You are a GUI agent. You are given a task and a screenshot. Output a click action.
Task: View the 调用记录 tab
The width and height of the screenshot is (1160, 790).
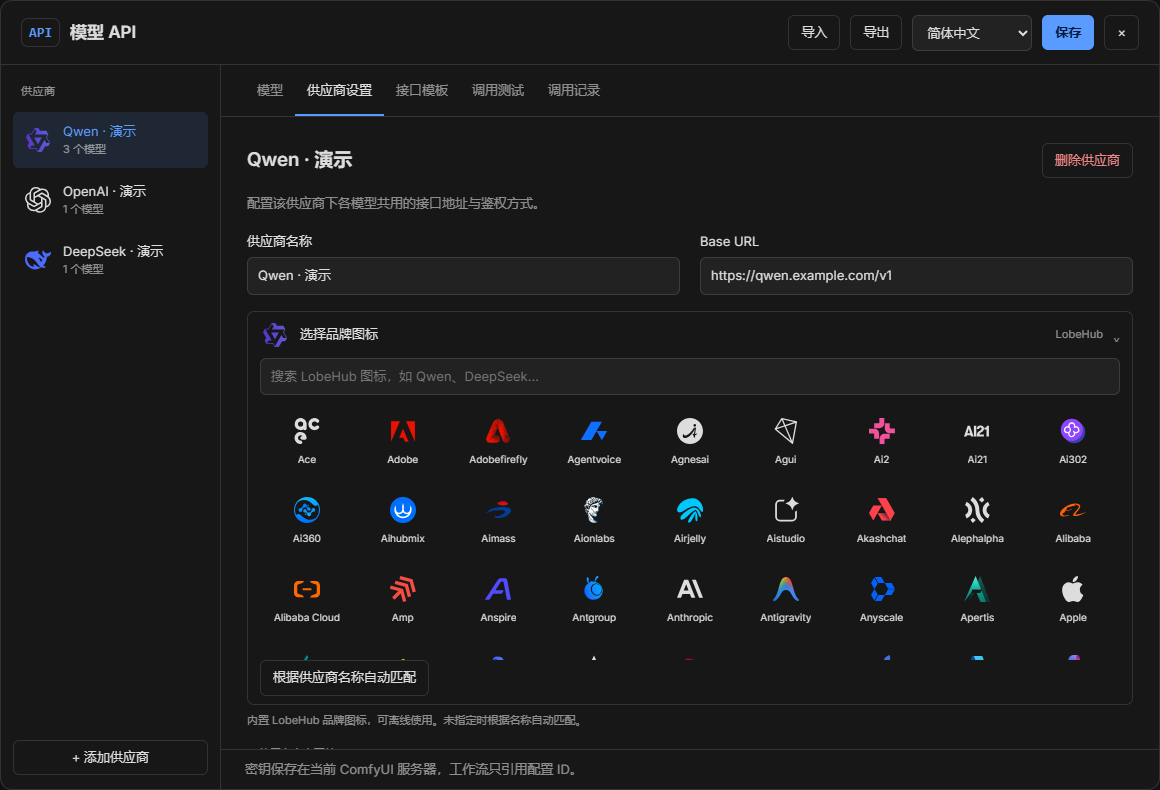[573, 90]
